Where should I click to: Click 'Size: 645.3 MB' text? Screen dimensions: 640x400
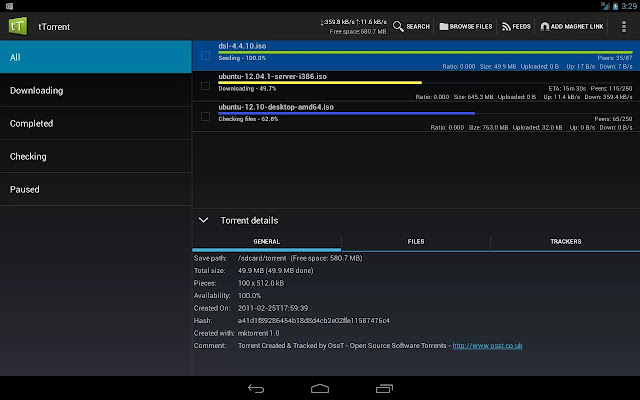click(x=473, y=97)
